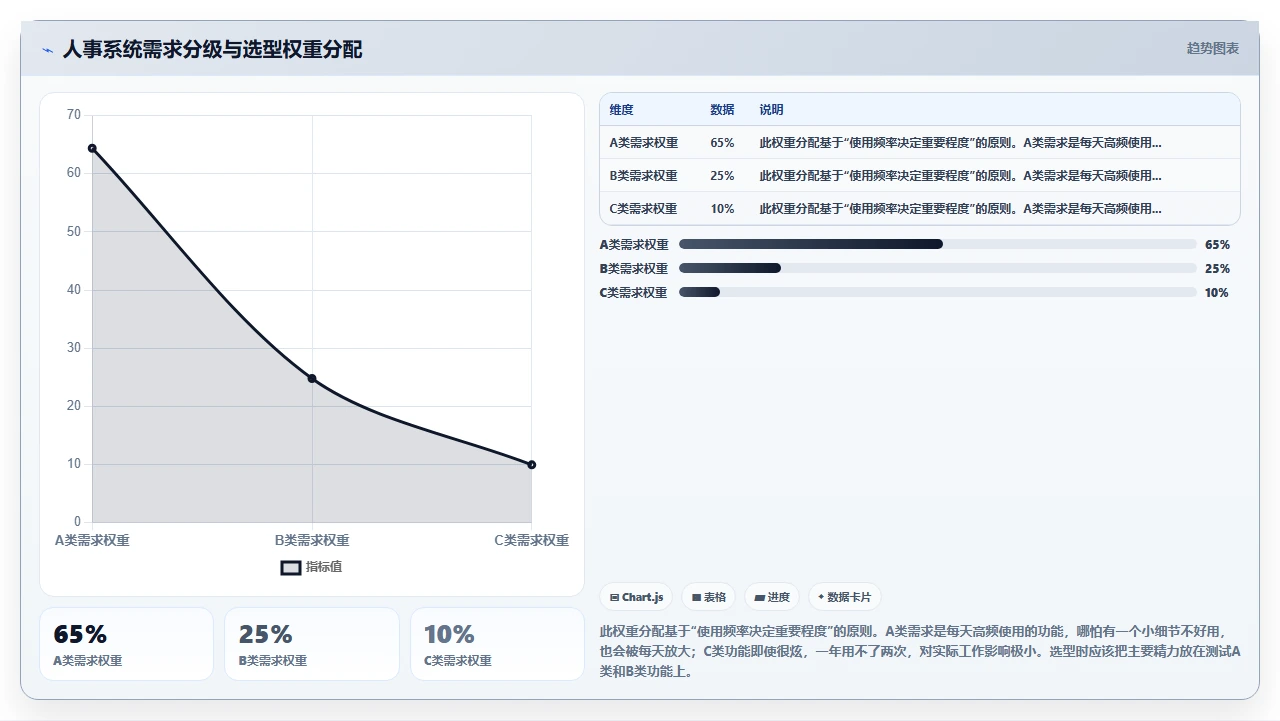Image resolution: width=1280 pixels, height=721 pixels.
Task: Click the C类需求权重 x-axis label
Action: [x=531, y=541]
